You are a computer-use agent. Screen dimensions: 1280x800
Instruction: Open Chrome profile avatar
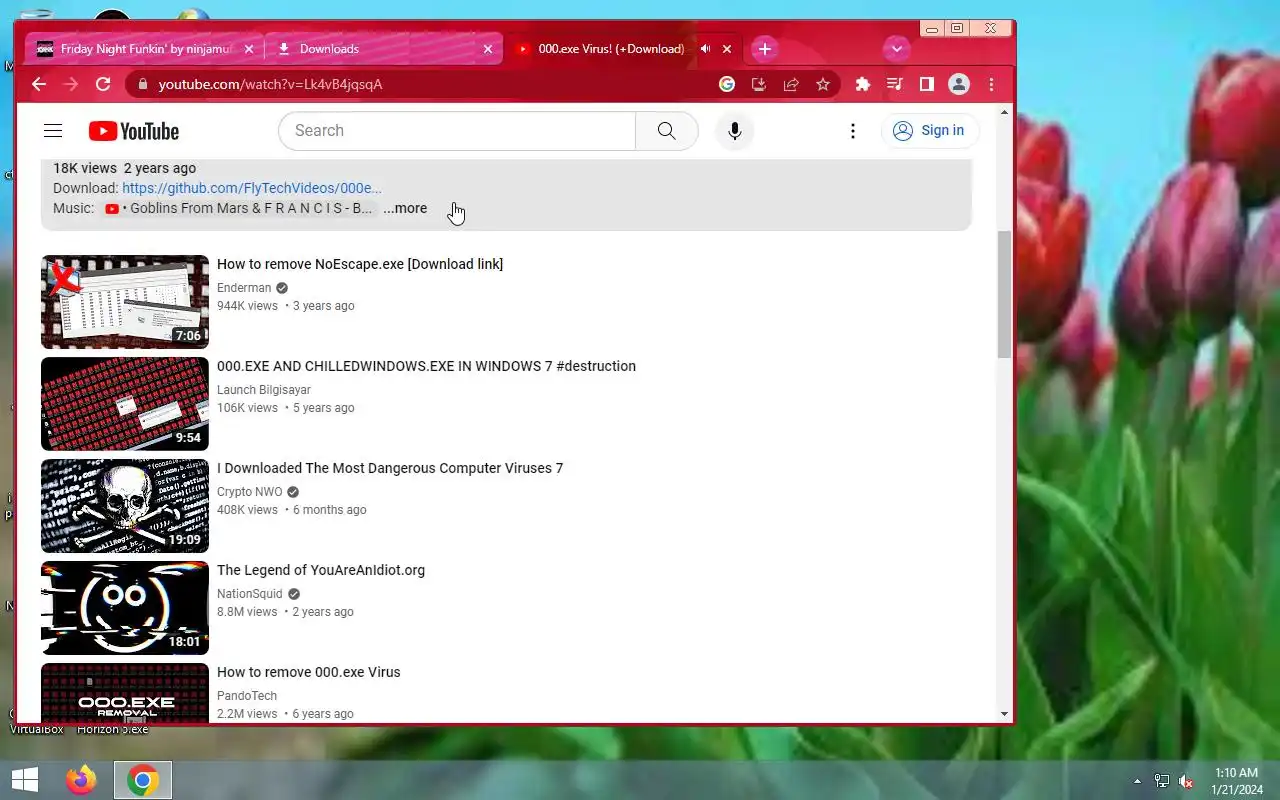[x=959, y=84]
